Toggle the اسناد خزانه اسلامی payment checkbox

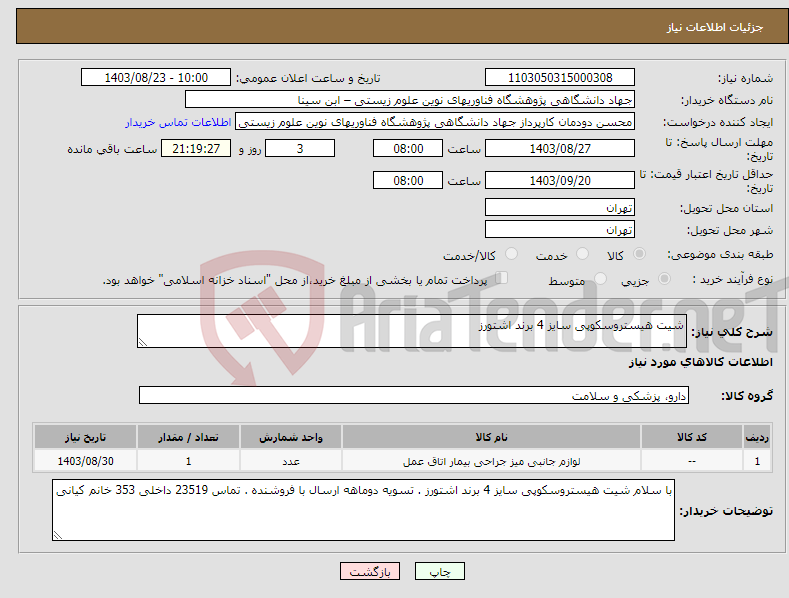(x=502, y=278)
